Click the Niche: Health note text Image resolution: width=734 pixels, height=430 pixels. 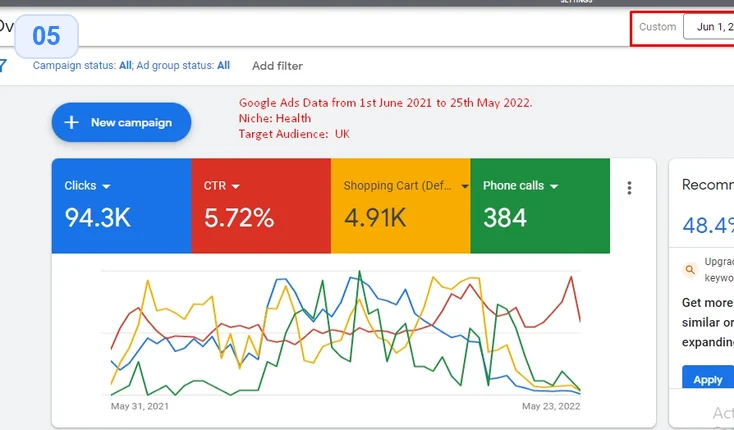[x=275, y=118]
